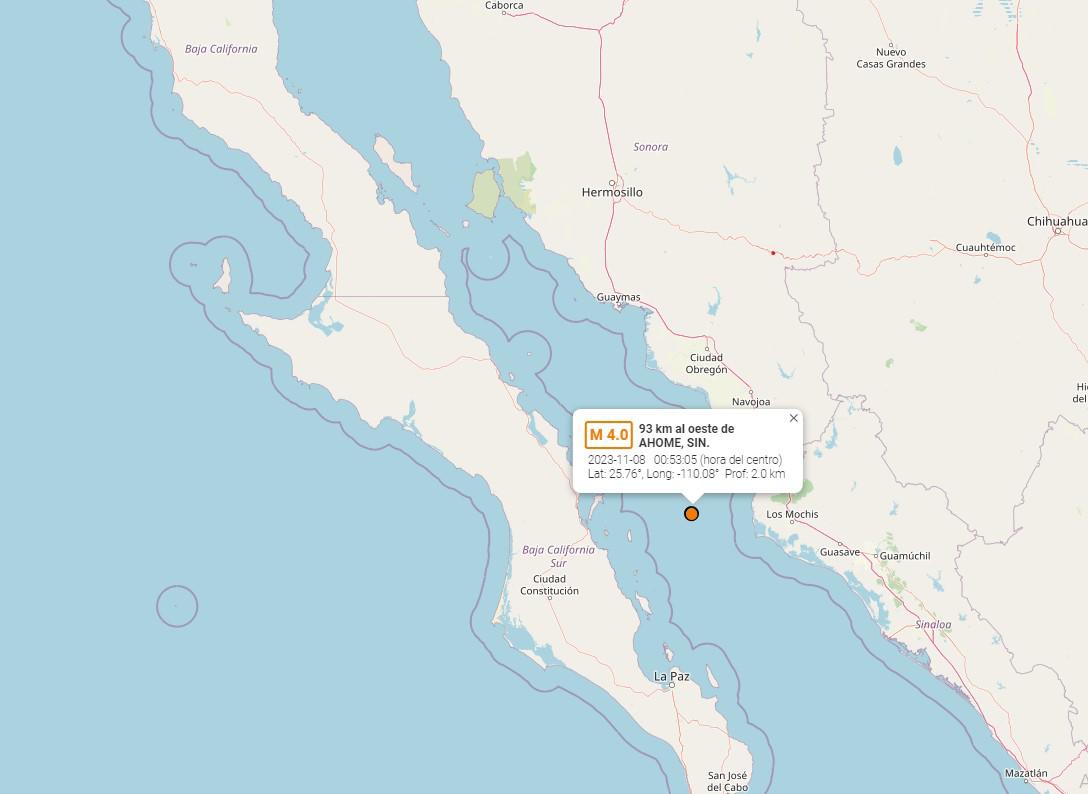Viewport: 1088px width, 794px height.
Task: Close the earthquake info popup
Action: point(794,418)
